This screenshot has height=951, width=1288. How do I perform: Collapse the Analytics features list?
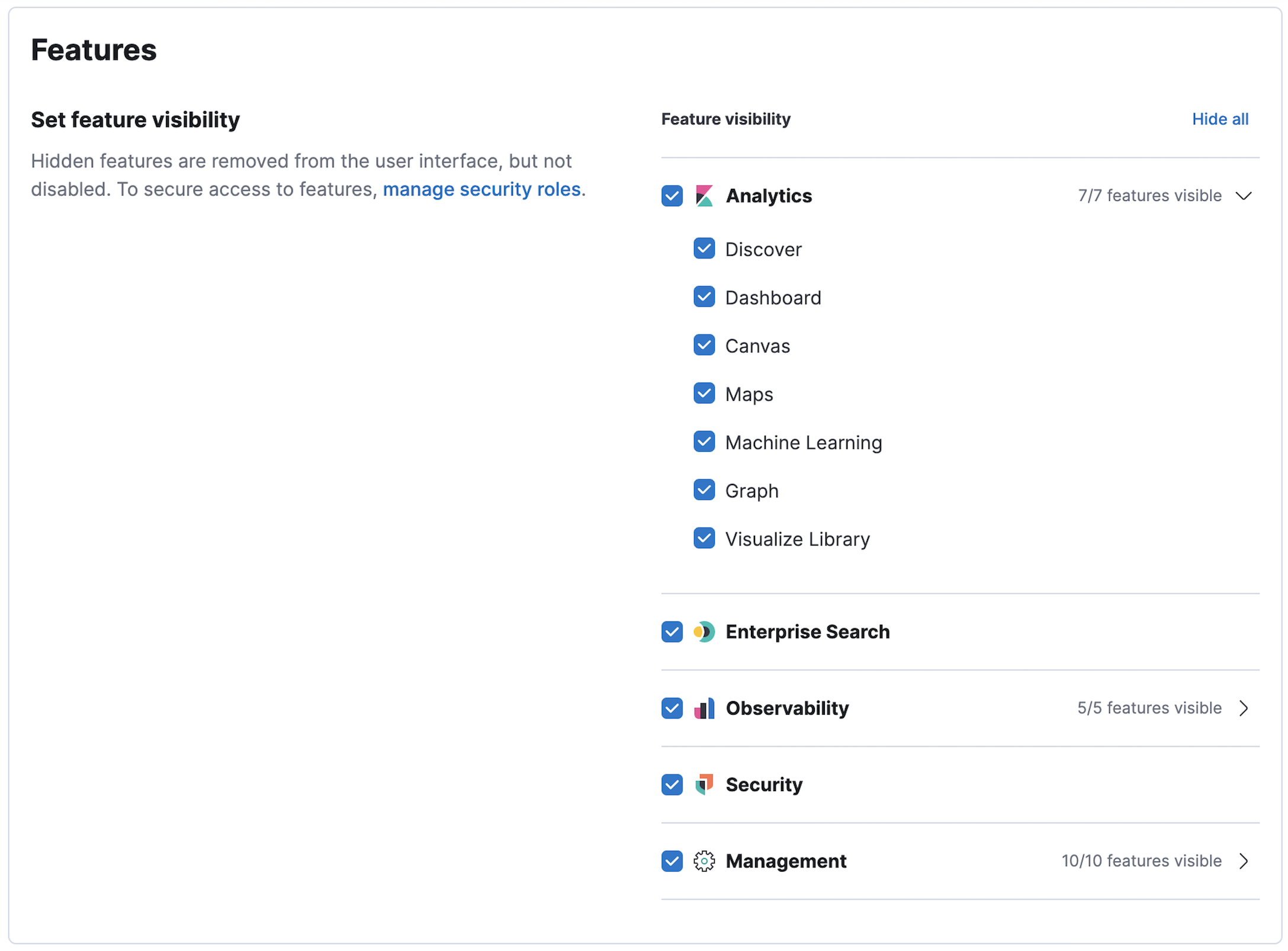[1245, 195]
